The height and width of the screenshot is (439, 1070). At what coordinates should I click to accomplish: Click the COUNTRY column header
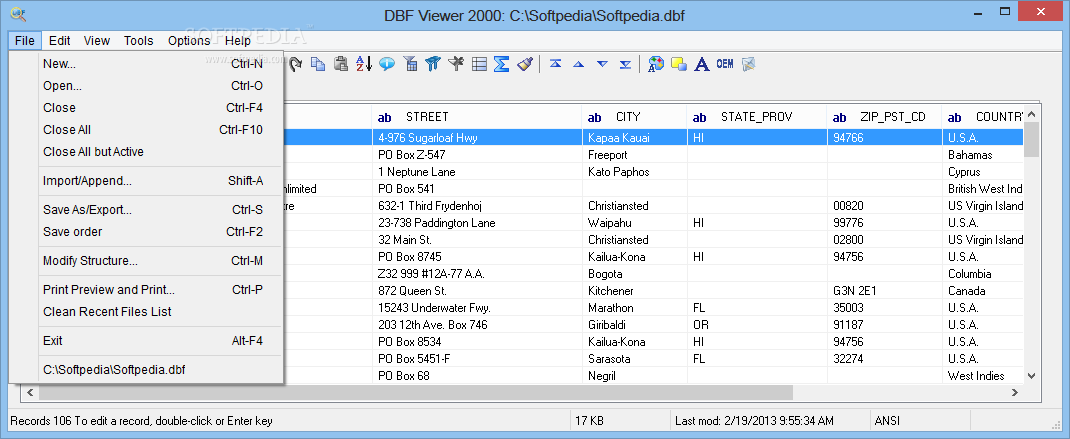tap(983, 117)
